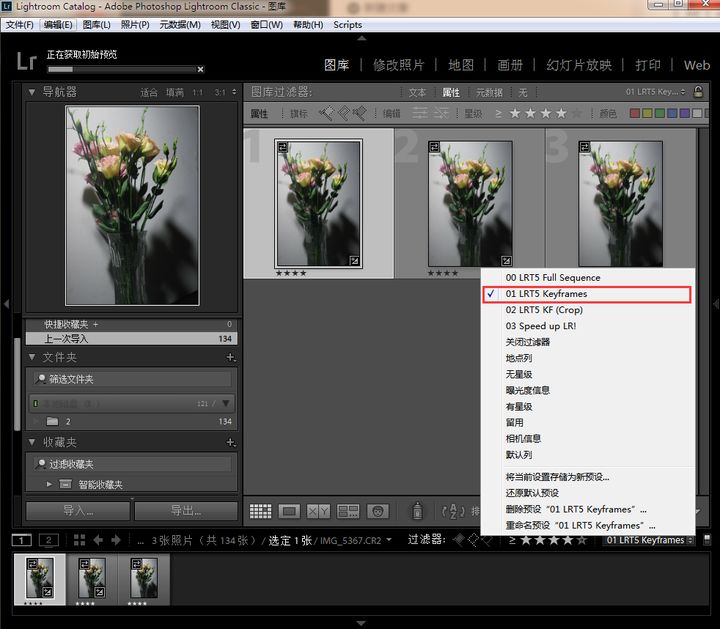Open filename IMG_5367.CR2 dropdown arrow
720x629 pixels.
point(389,540)
